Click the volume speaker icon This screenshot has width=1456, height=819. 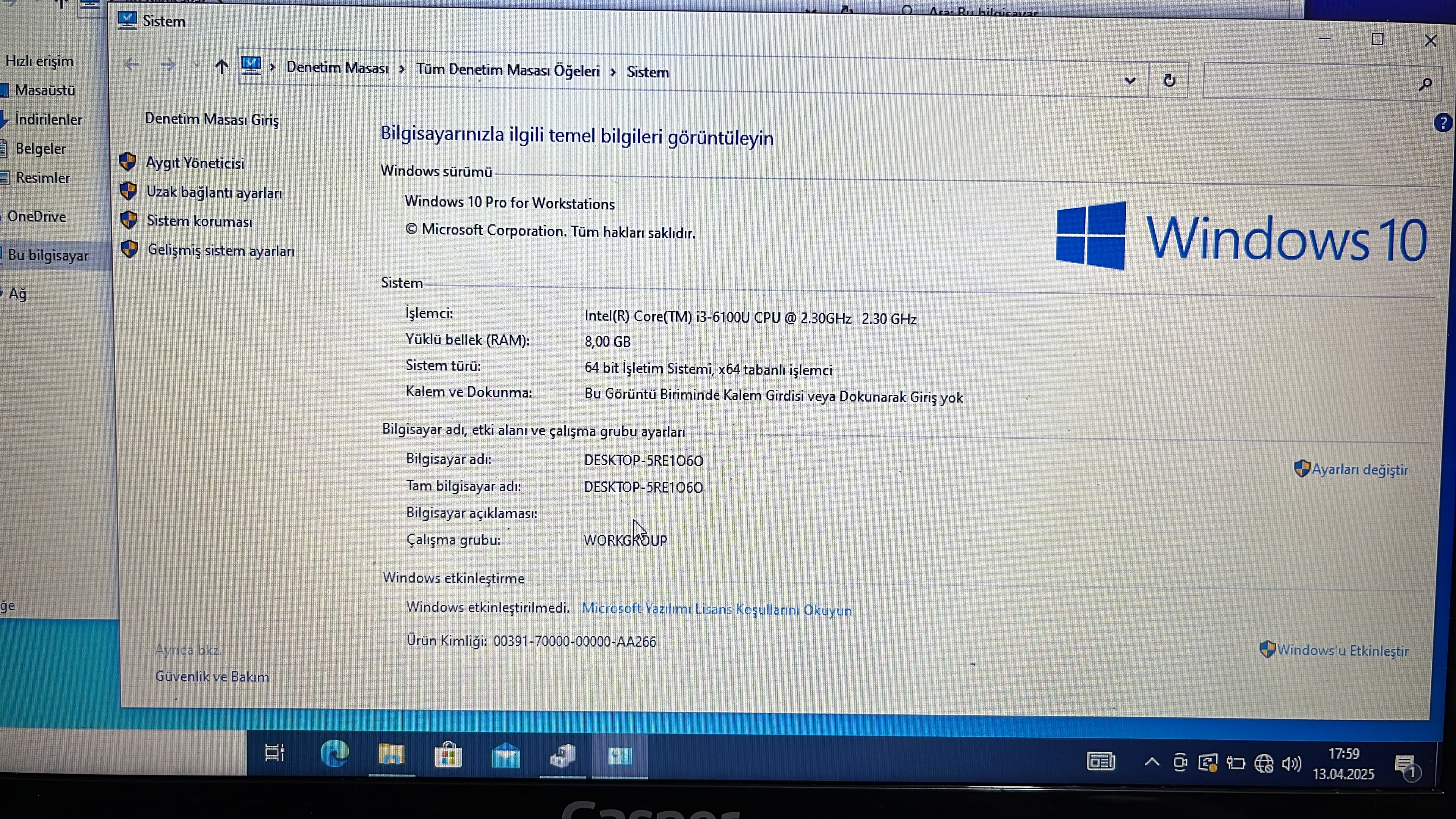[x=1291, y=765]
